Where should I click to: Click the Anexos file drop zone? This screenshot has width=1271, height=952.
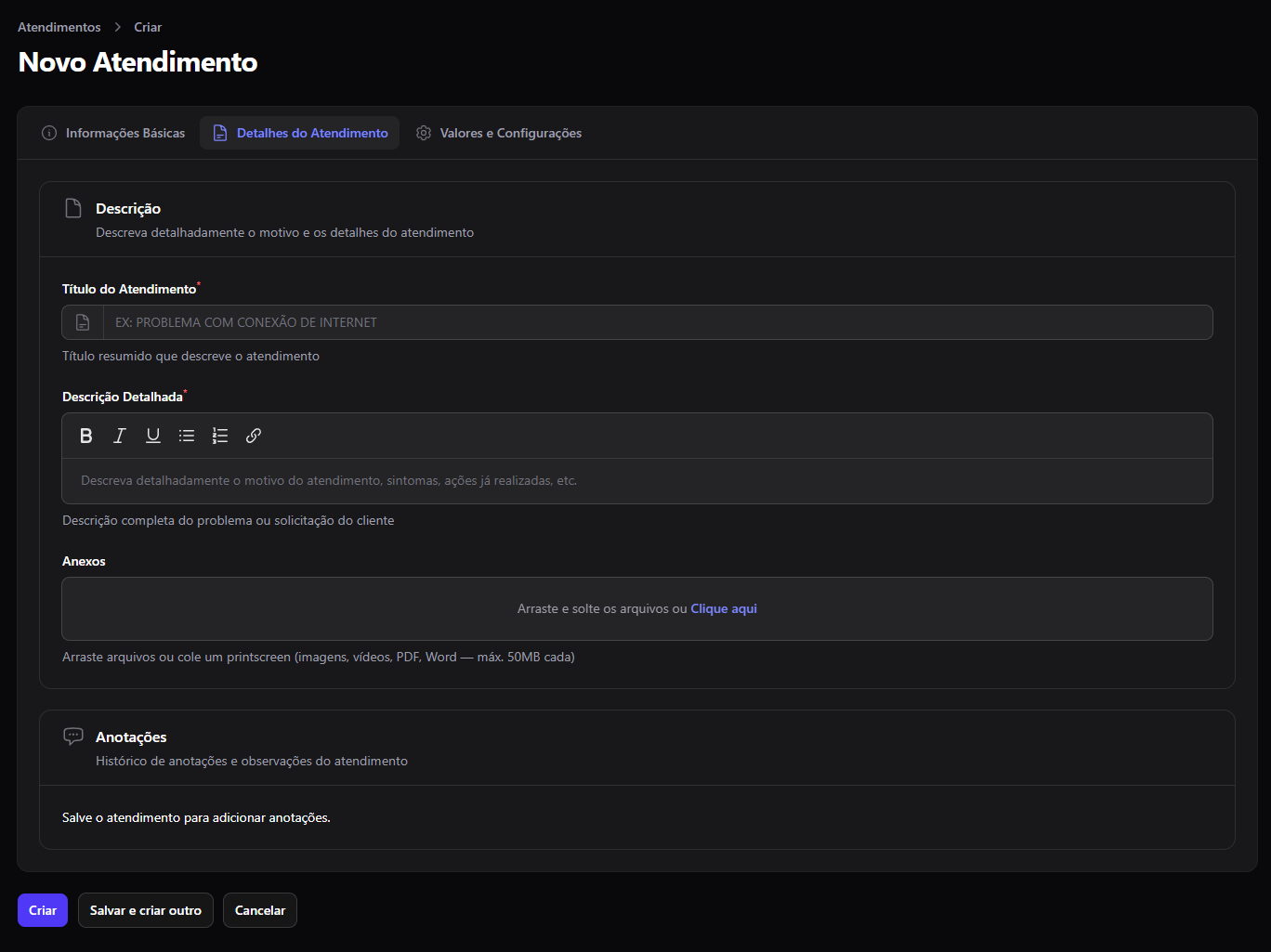[x=637, y=609]
